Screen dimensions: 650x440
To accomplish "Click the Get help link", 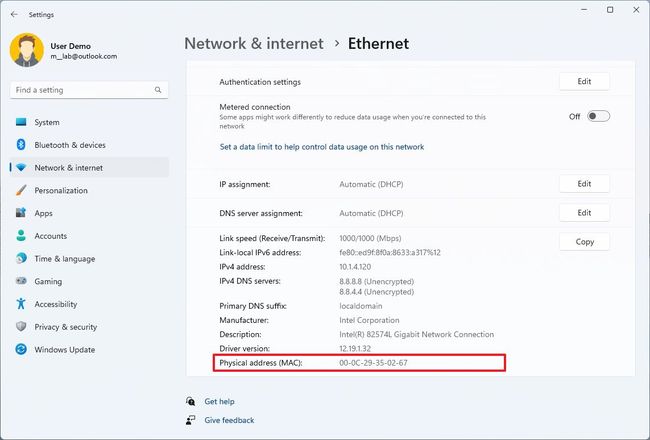I will [219, 401].
